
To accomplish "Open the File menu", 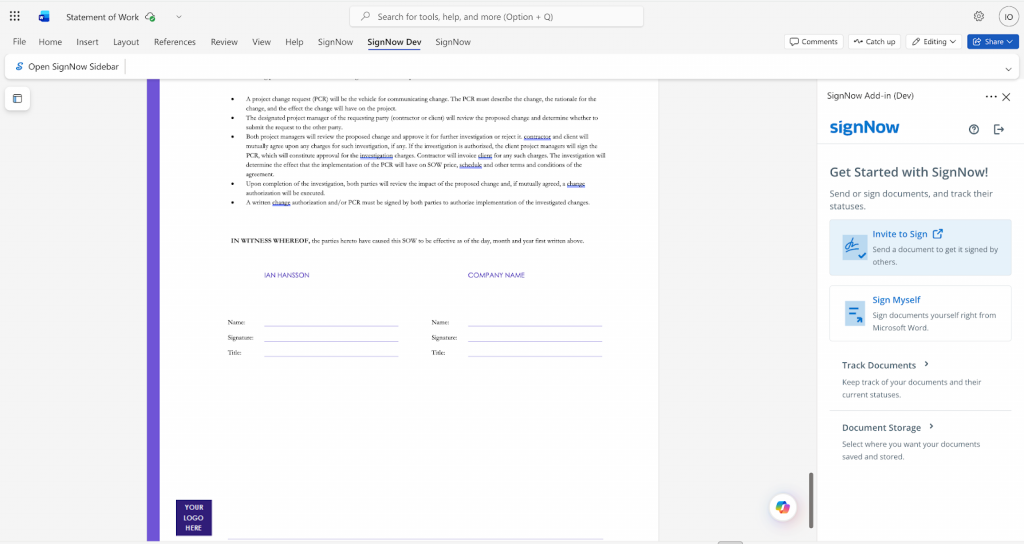I will click(x=20, y=42).
